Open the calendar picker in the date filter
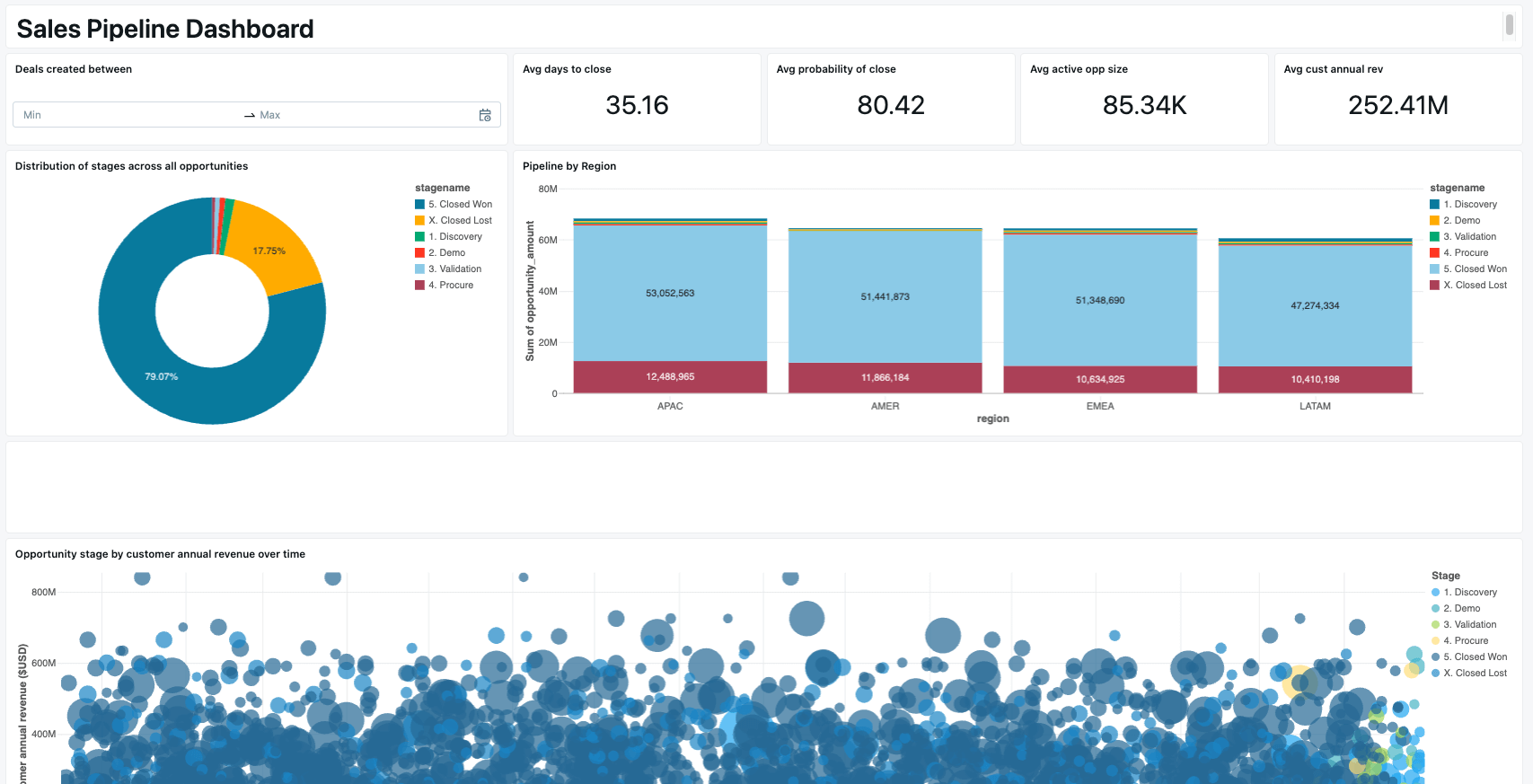Image resolution: width=1533 pixels, height=784 pixels. [x=485, y=115]
